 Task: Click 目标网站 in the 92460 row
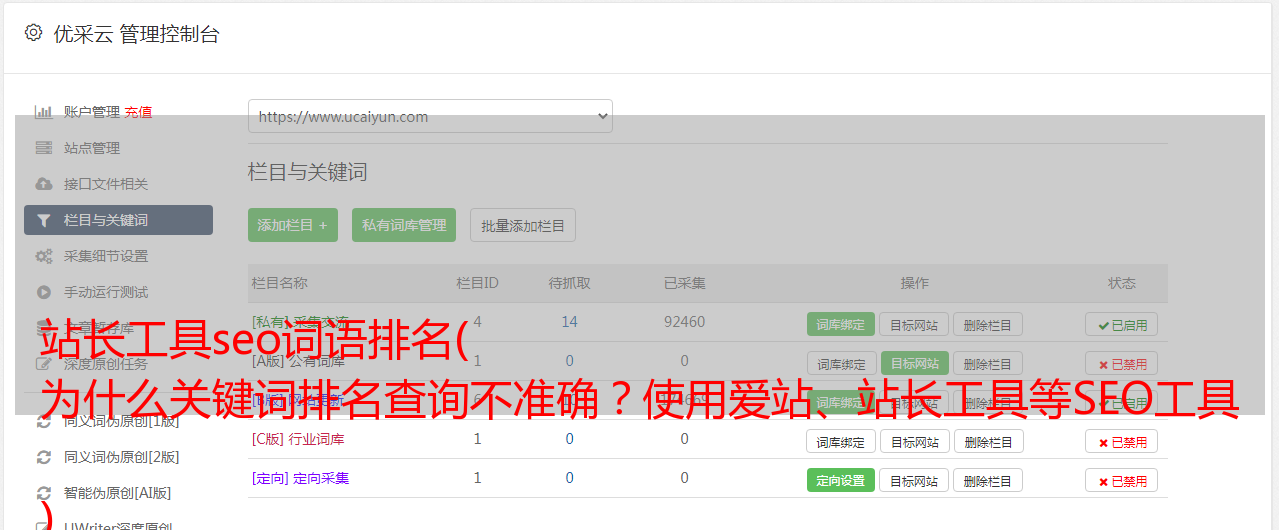(915, 324)
